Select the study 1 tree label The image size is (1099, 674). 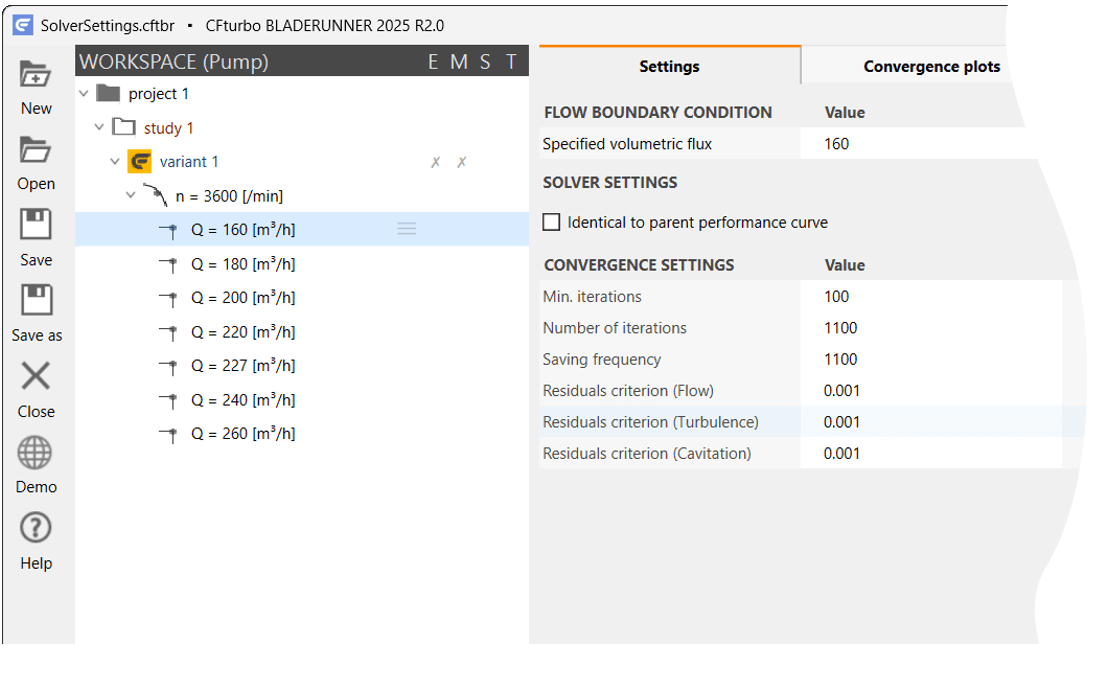168,128
